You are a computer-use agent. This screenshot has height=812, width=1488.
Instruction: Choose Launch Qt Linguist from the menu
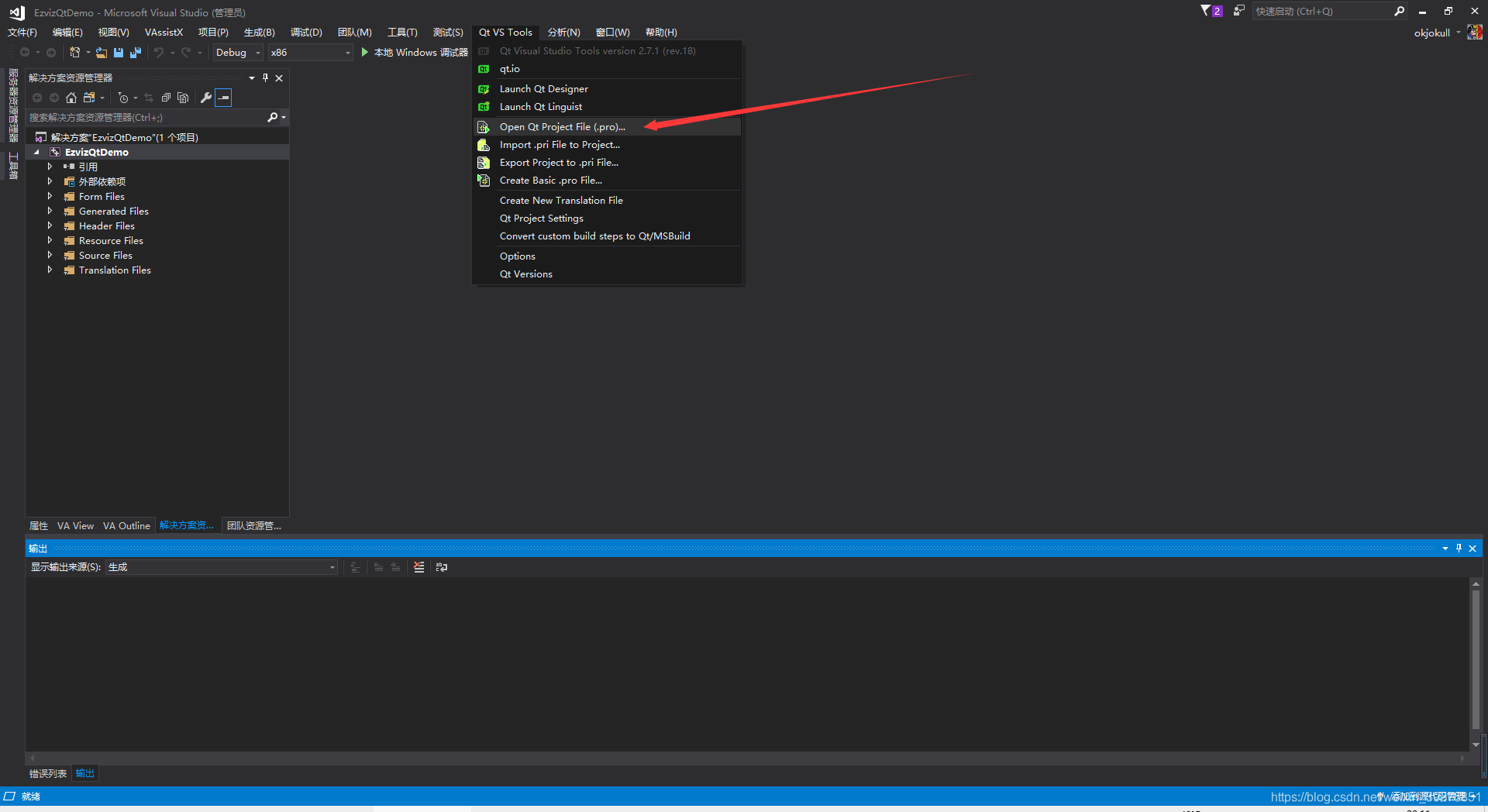click(607, 107)
